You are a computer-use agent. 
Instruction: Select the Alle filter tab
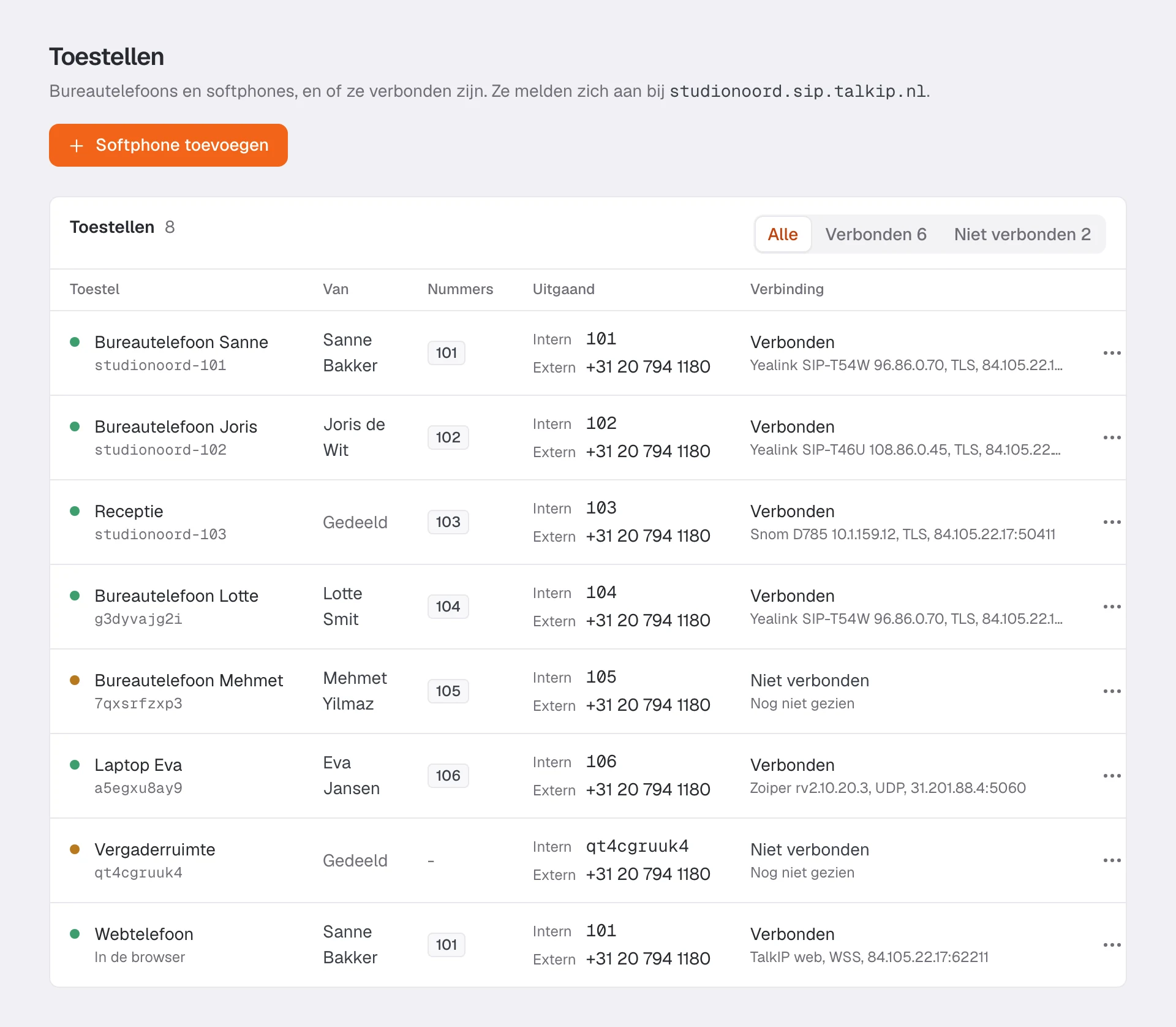tap(783, 234)
